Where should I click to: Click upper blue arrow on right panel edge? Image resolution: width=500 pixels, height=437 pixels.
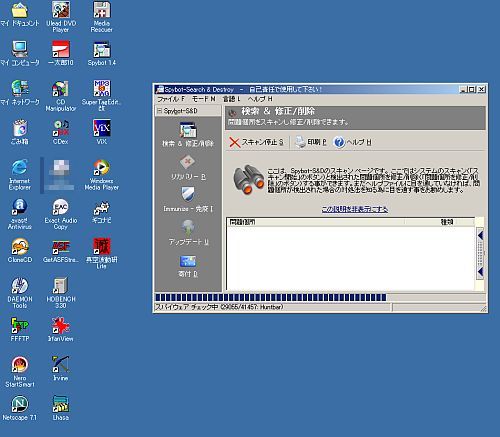pyautogui.click(x=480, y=236)
